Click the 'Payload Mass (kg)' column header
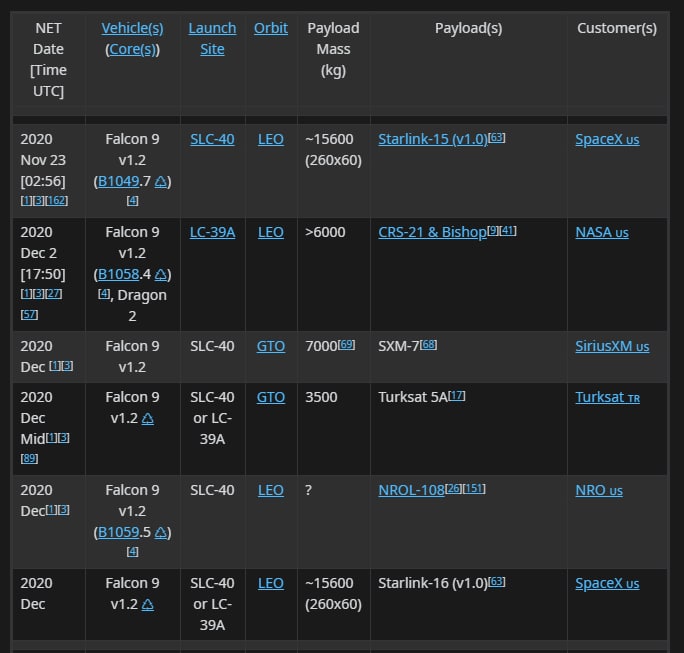The height and width of the screenshot is (653, 684). point(333,49)
